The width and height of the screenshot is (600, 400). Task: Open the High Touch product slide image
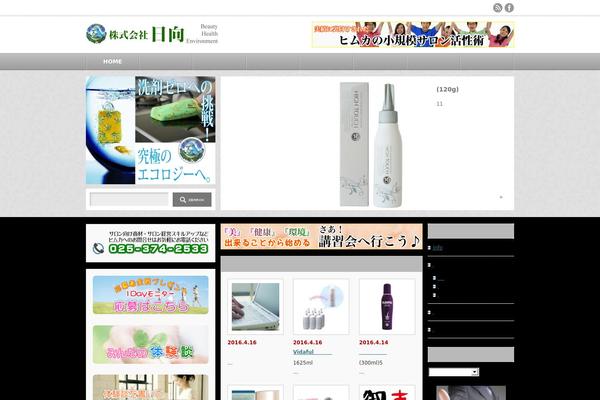371,145
